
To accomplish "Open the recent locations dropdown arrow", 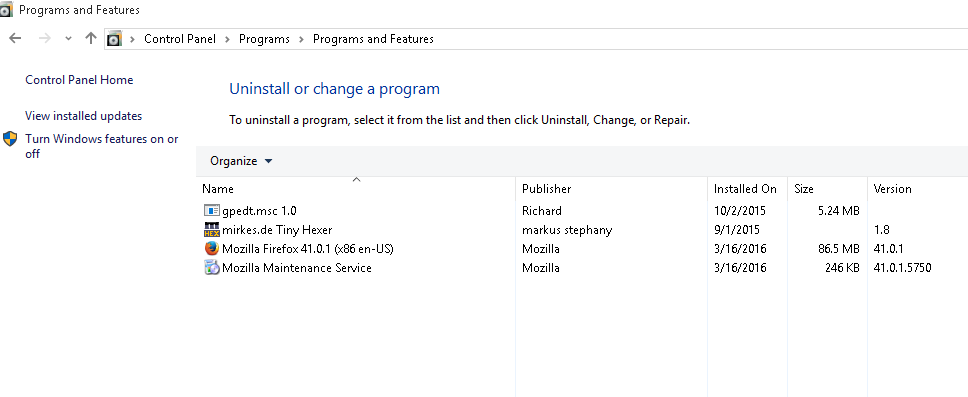I will tap(69, 39).
